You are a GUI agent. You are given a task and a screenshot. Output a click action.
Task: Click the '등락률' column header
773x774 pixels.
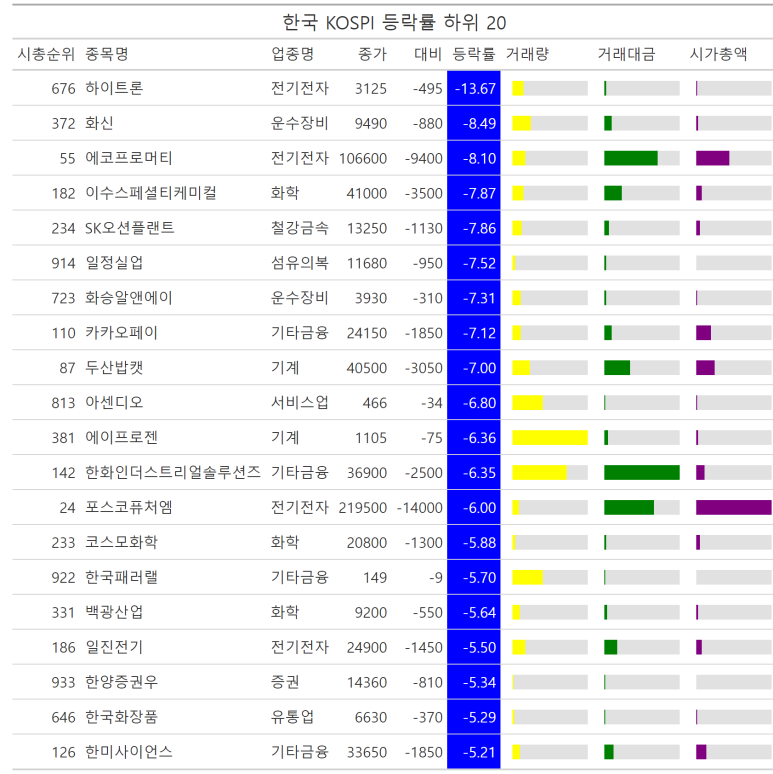coord(474,54)
